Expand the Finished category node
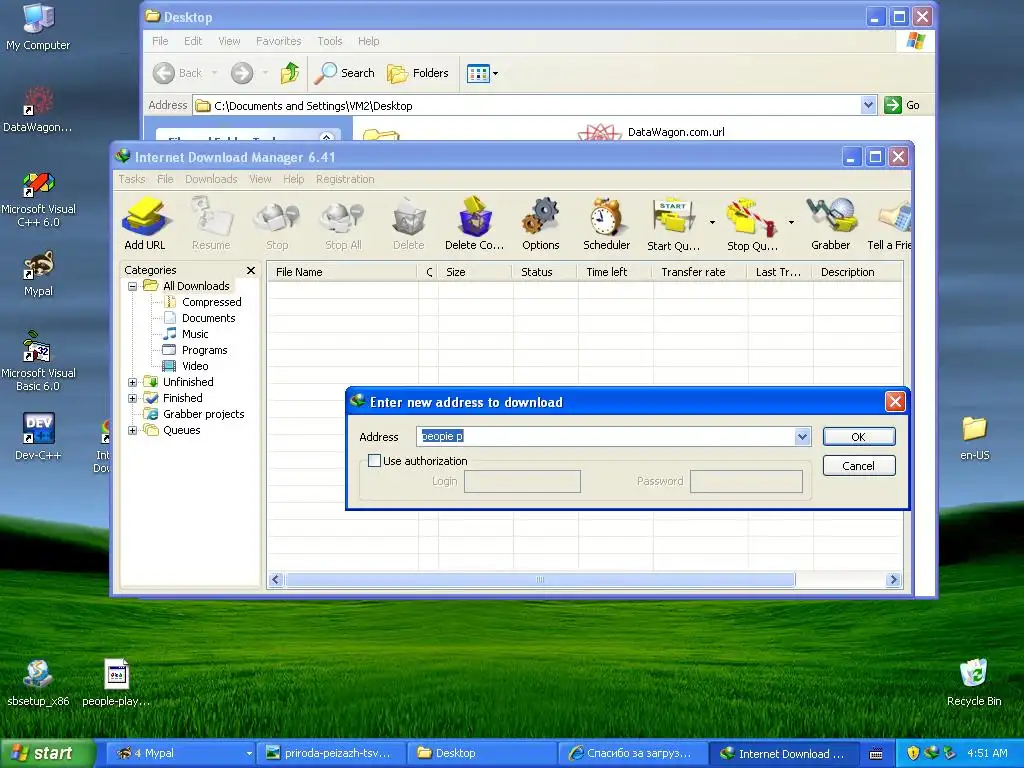Image resolution: width=1024 pixels, height=768 pixels. (x=133, y=398)
